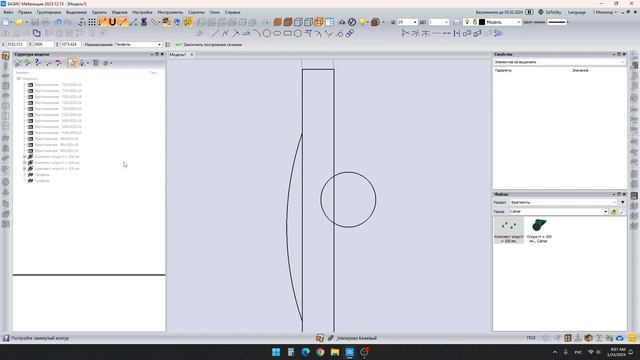
Task: Click the yellow light bulb toolbar icon
Action: pyautogui.click(x=362, y=22)
